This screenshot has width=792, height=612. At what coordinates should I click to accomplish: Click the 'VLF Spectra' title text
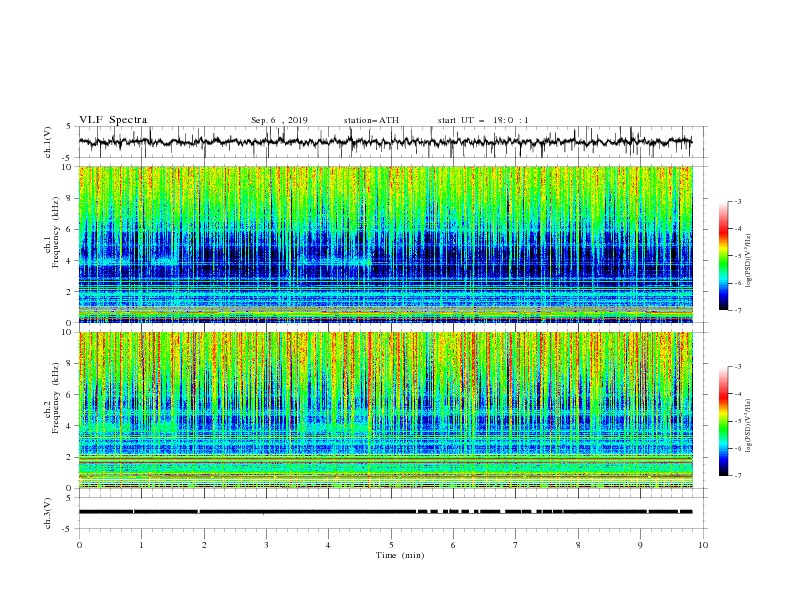point(113,120)
